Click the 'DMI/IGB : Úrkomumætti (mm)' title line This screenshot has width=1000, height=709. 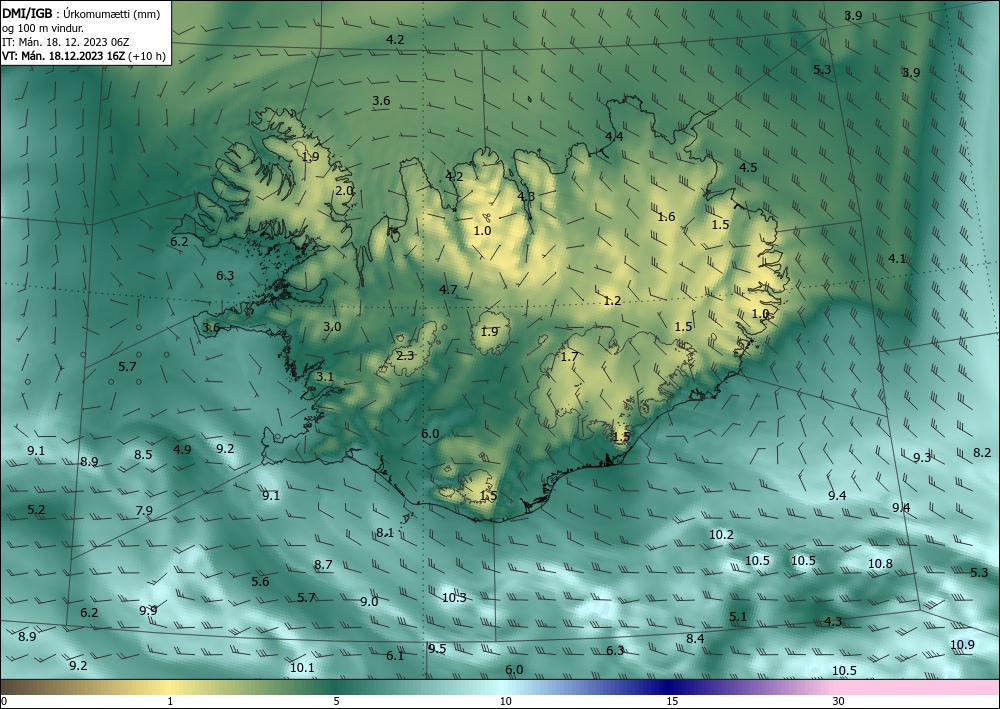tap(81, 14)
